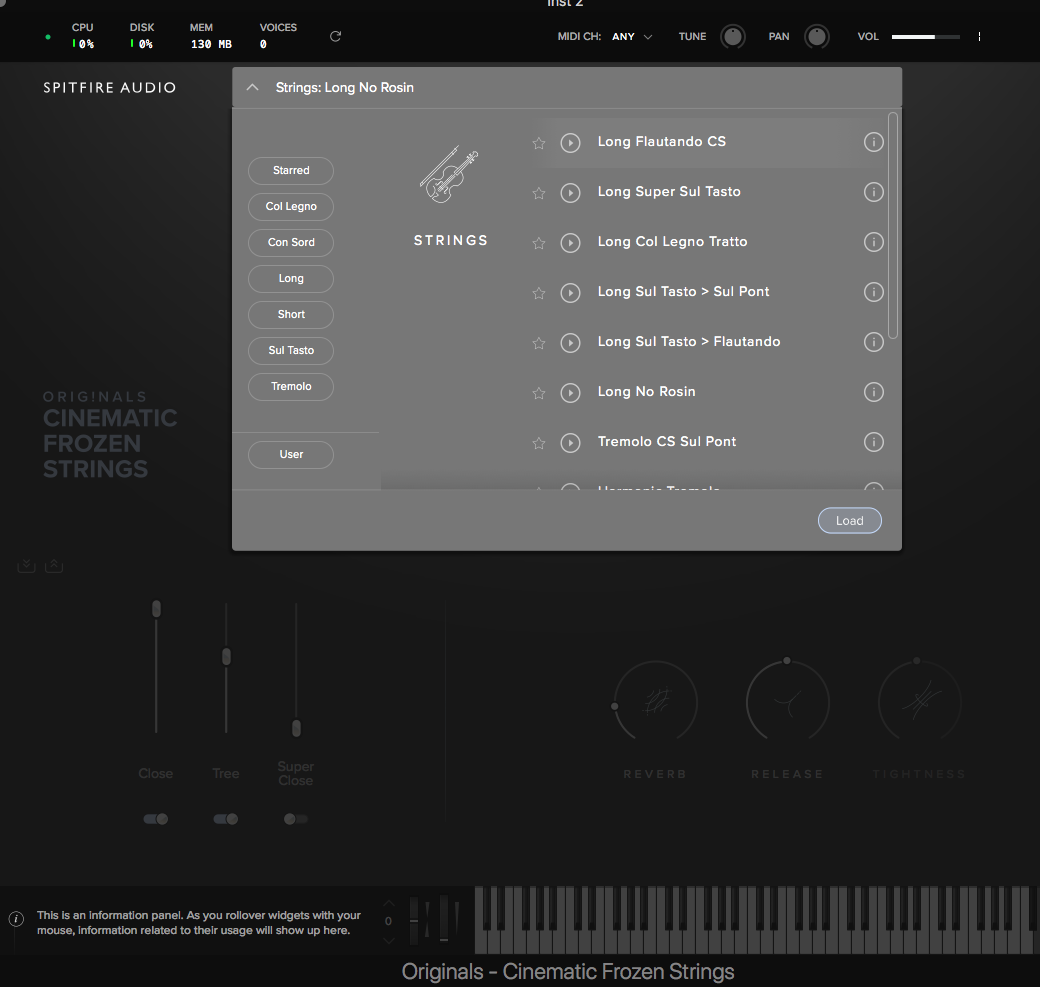The height and width of the screenshot is (987, 1040).
Task: Open the User presets filter
Action: tap(290, 454)
